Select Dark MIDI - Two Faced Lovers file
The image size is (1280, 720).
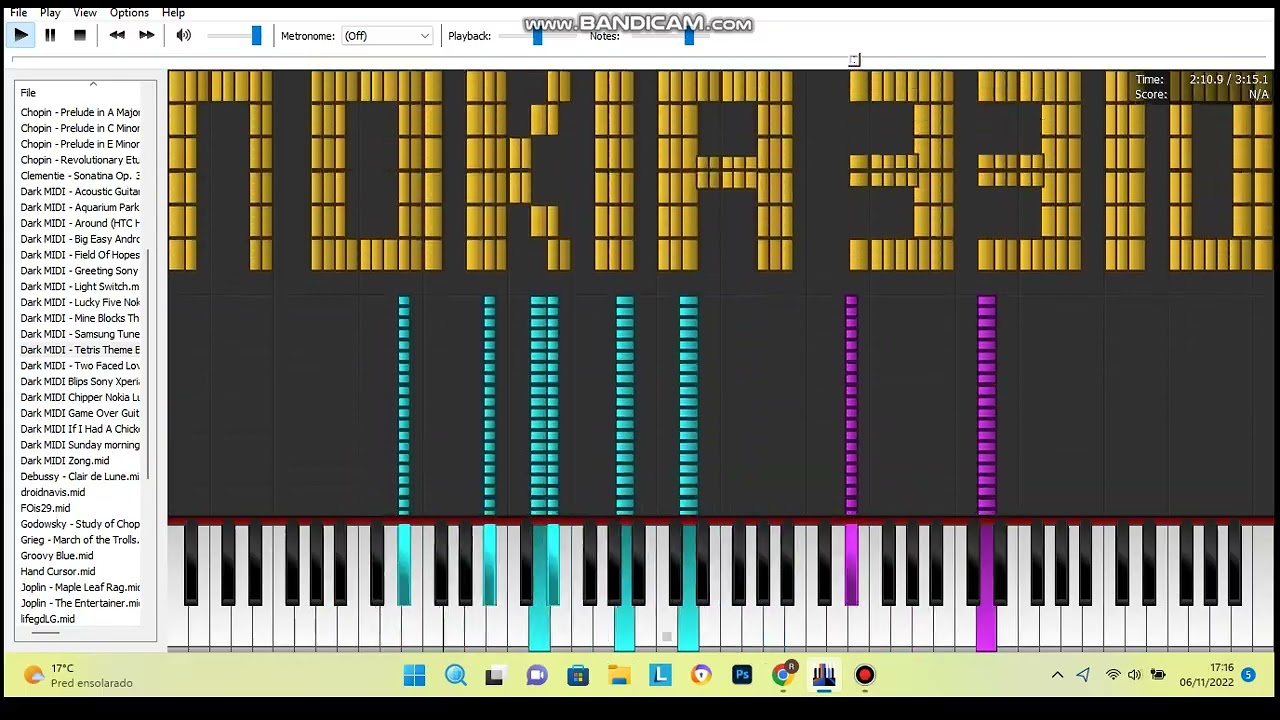[80, 366]
